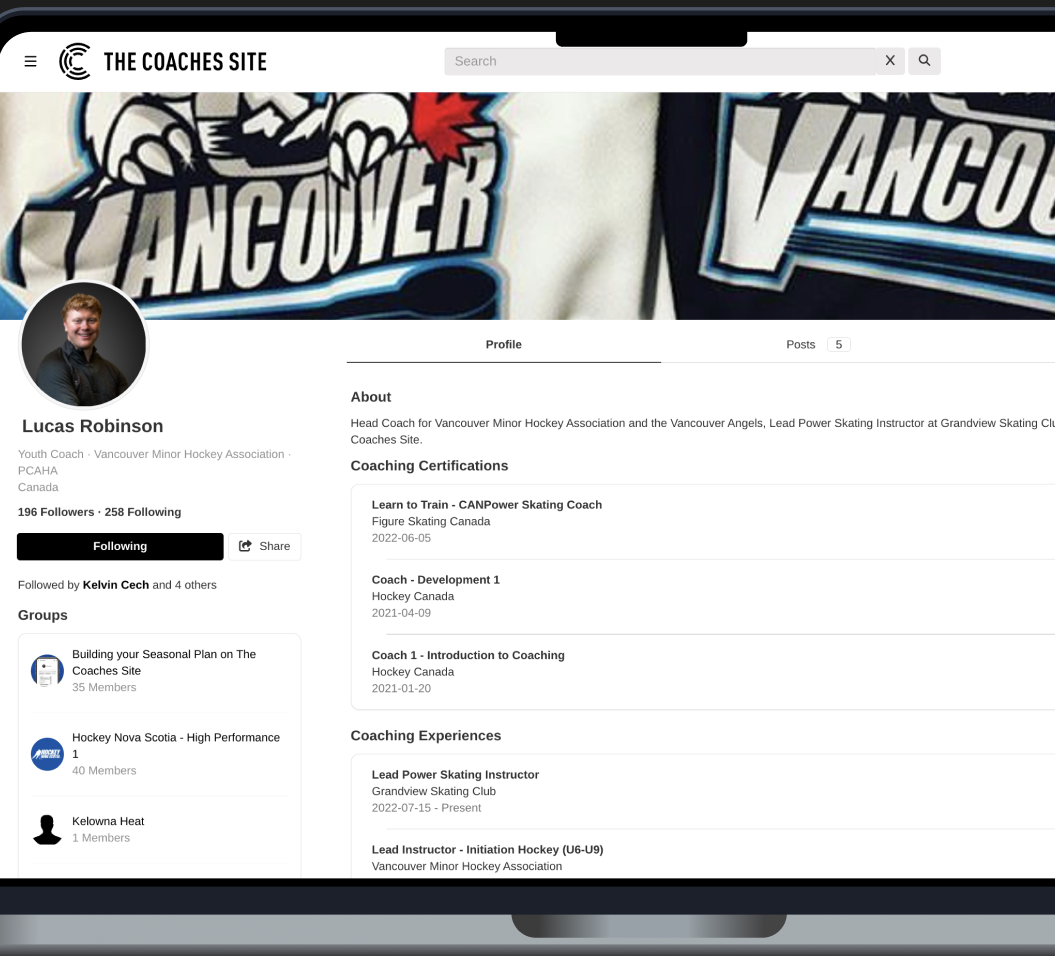Click the Coach - Development 1 certification
Image resolution: width=1055 pixels, height=956 pixels.
point(435,579)
